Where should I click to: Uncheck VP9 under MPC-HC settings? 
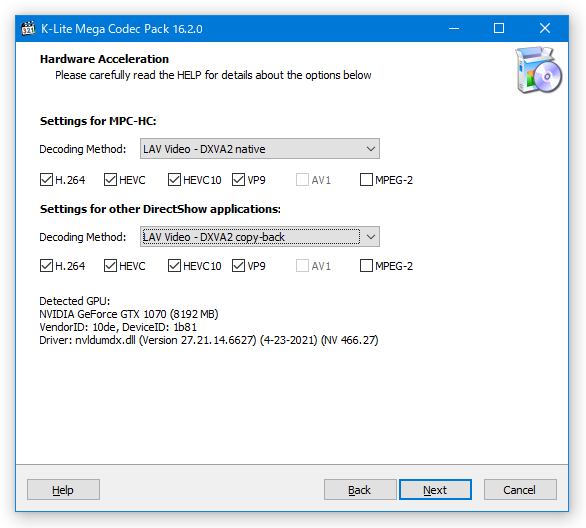pyautogui.click(x=238, y=180)
